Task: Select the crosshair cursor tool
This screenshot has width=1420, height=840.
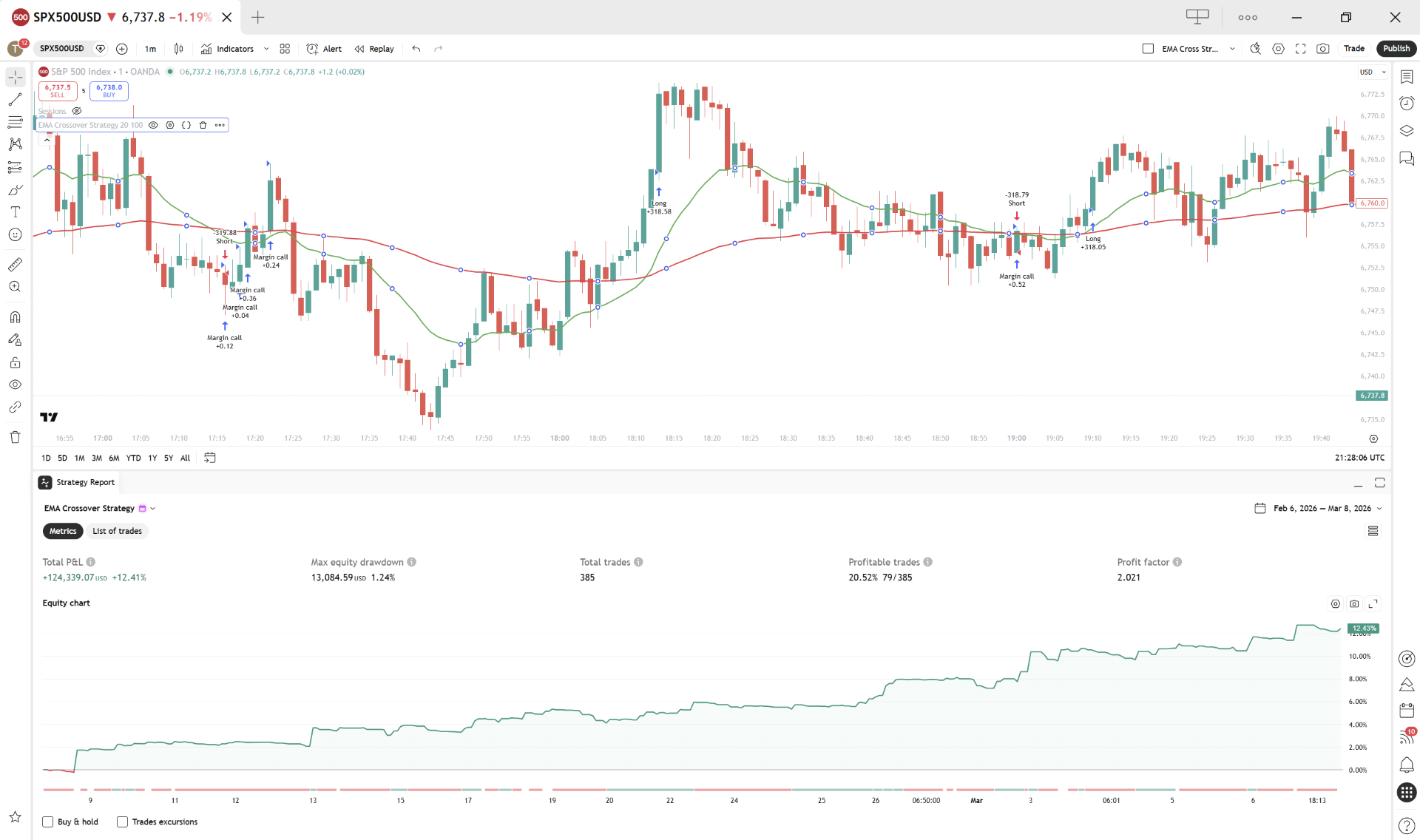Action: tap(15, 76)
